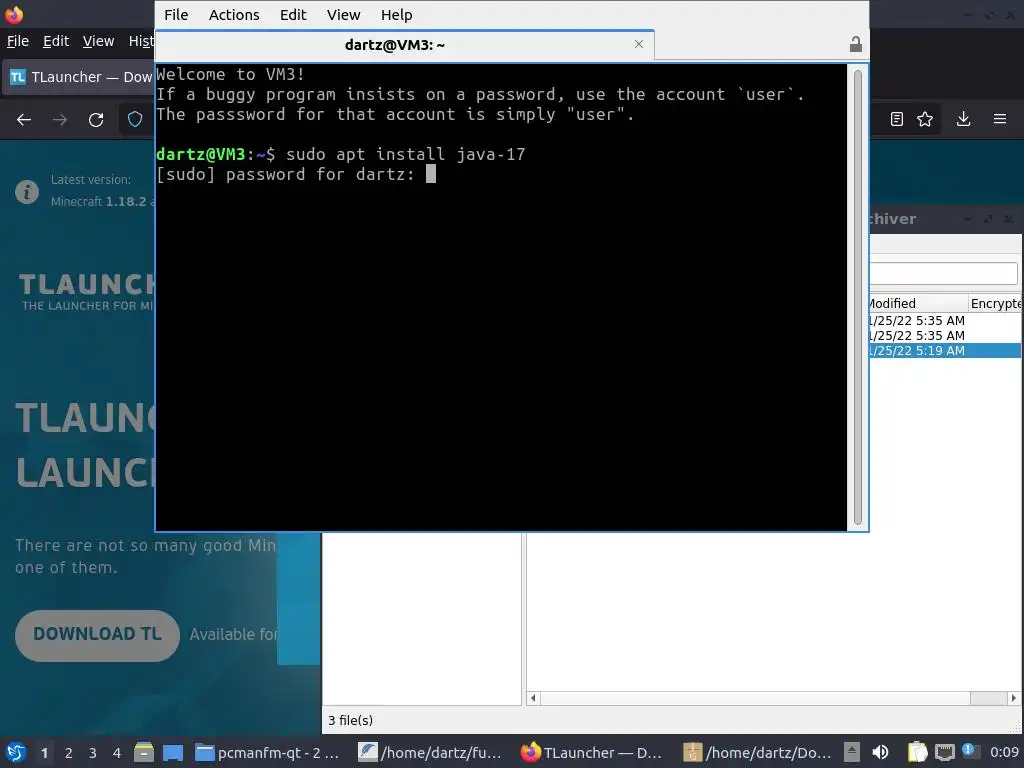1024x768 pixels.
Task: Open the application start menu
Action: 16,752
